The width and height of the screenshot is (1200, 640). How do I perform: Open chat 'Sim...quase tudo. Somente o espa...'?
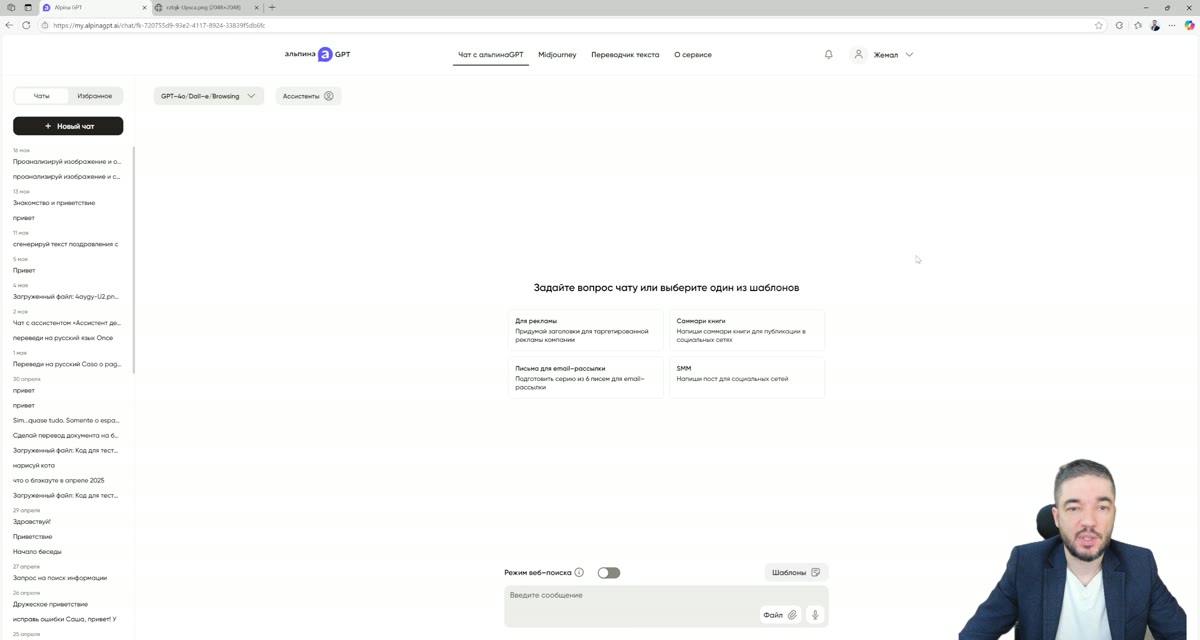point(67,421)
